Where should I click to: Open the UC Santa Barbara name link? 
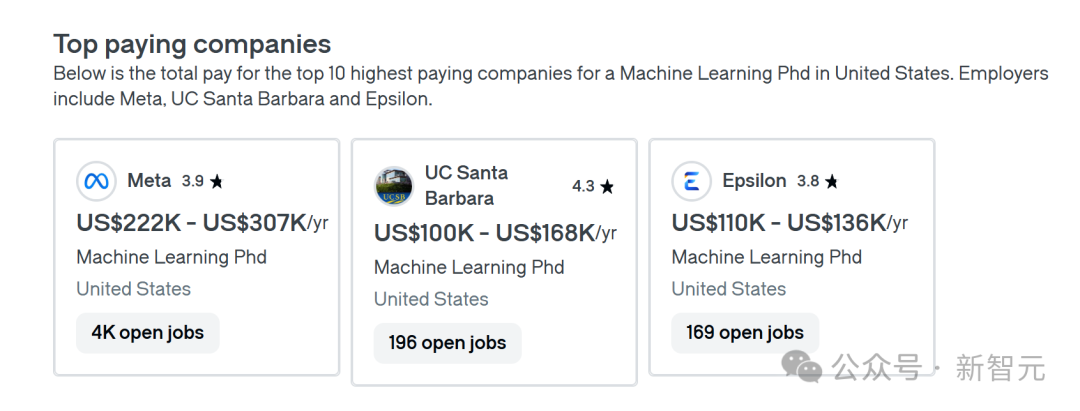466,185
